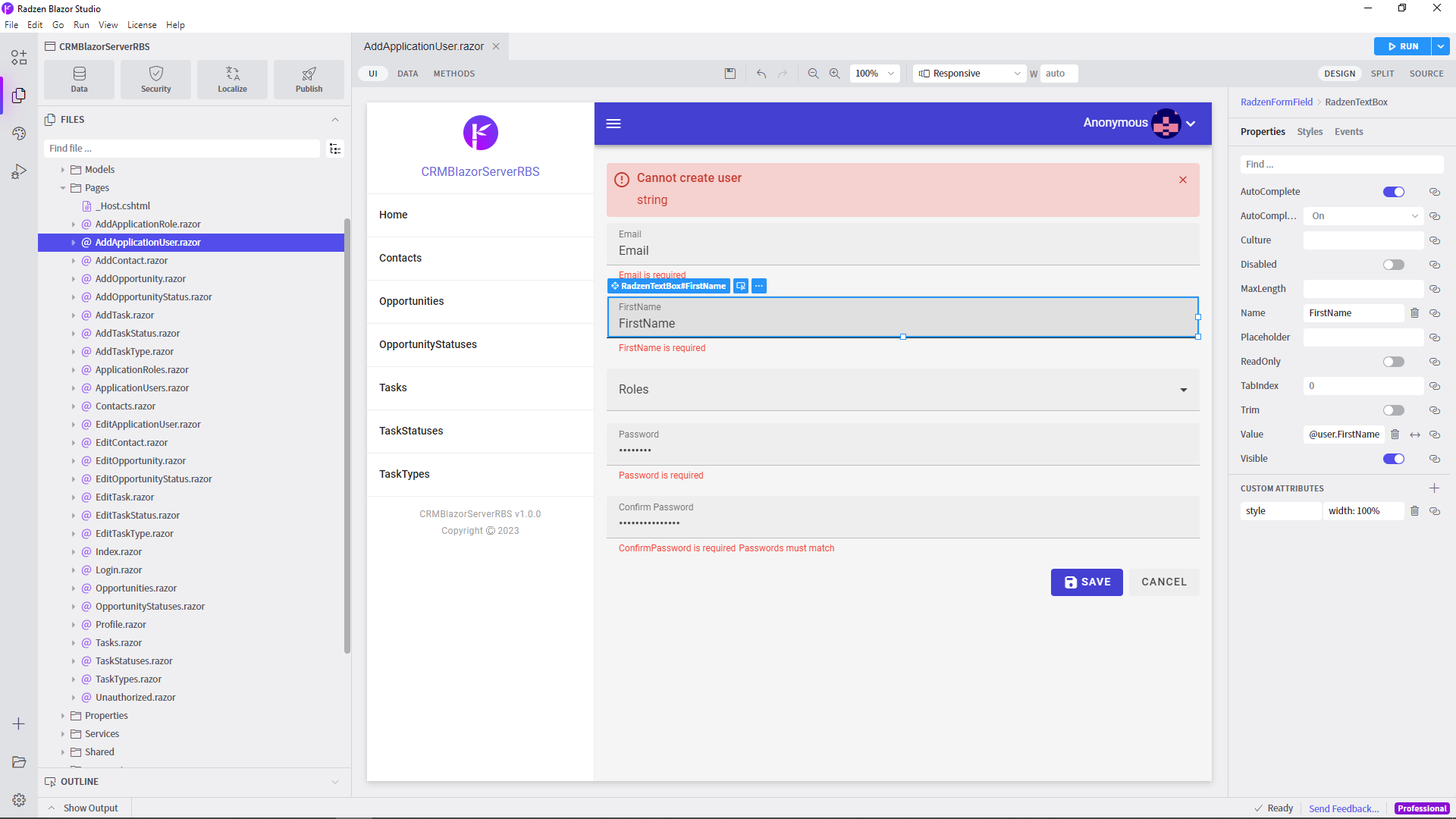Open the zoom percentage dropdown

(874, 74)
